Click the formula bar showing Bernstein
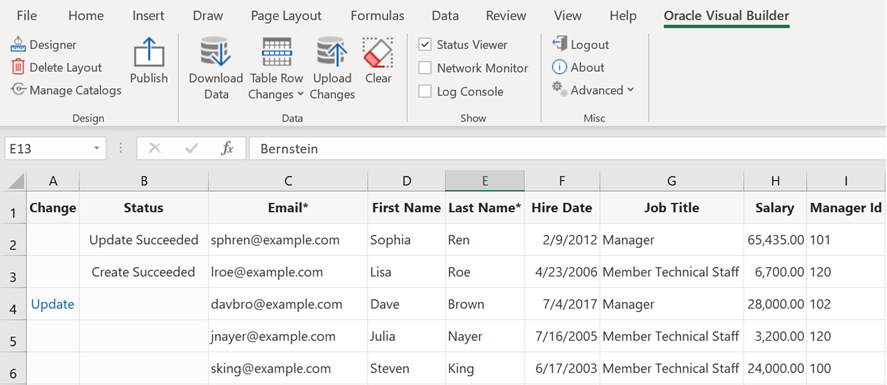887x385 pixels. coord(567,149)
